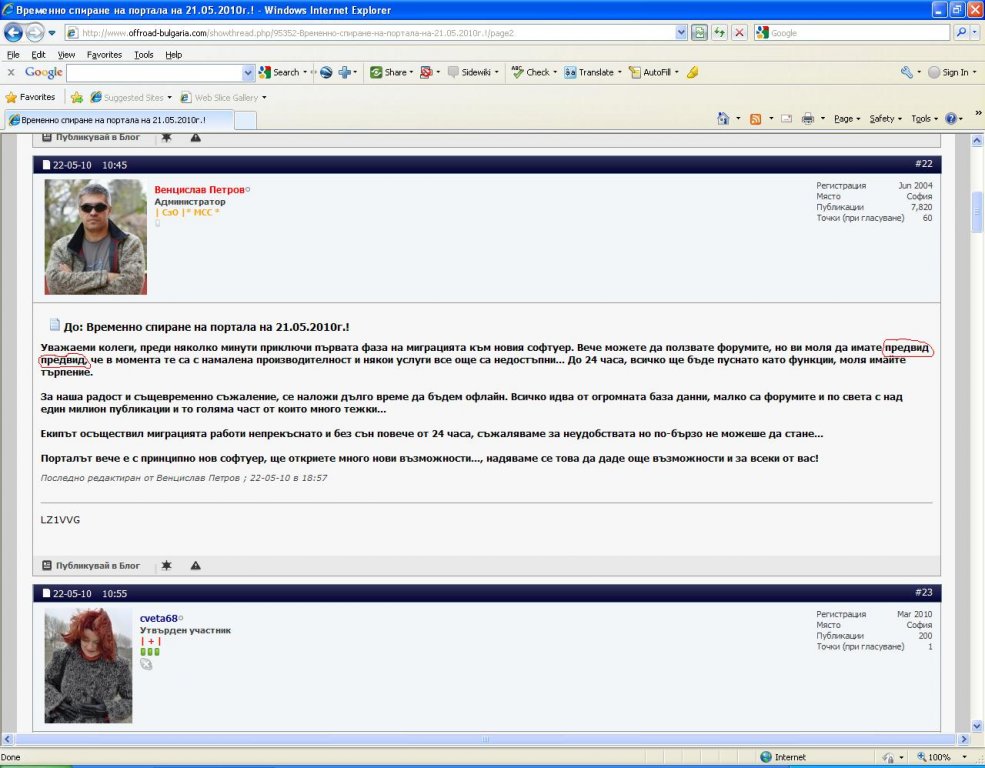Image resolution: width=985 pixels, height=768 pixels.
Task: Click the popup blocker icon in Google Toolbar
Action: (427, 72)
